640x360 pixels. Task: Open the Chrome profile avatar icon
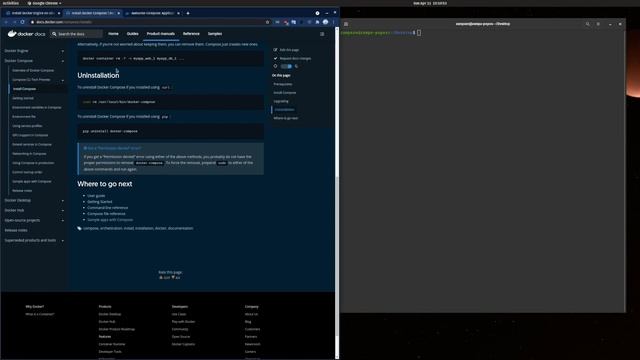[x=325, y=22]
